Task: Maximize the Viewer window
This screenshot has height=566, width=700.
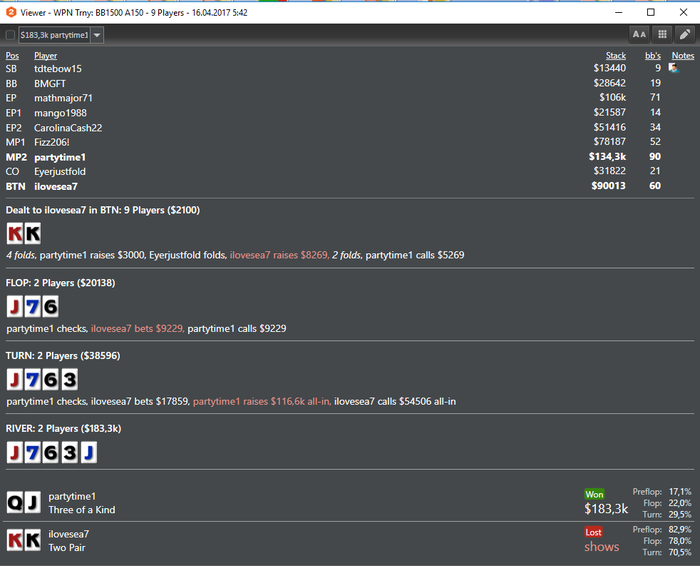Action: (651, 12)
